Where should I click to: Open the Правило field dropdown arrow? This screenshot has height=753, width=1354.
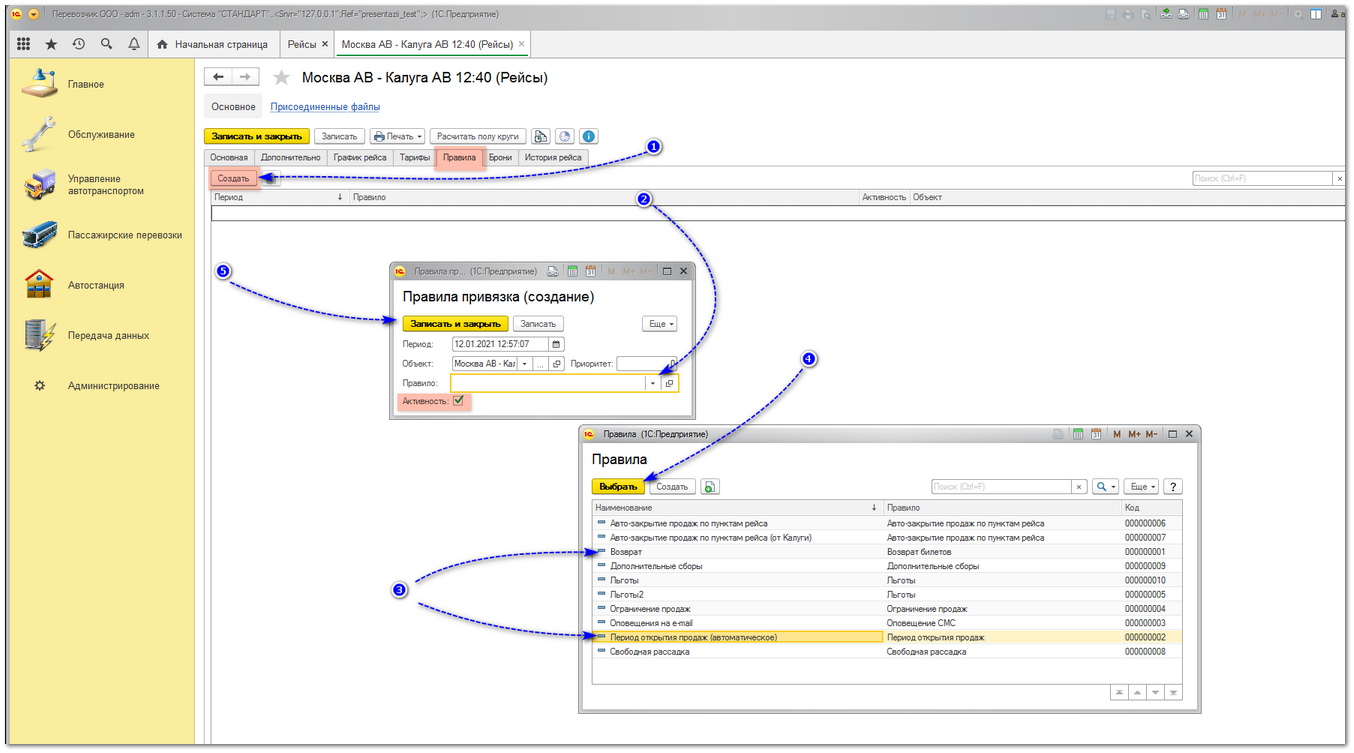tap(653, 383)
